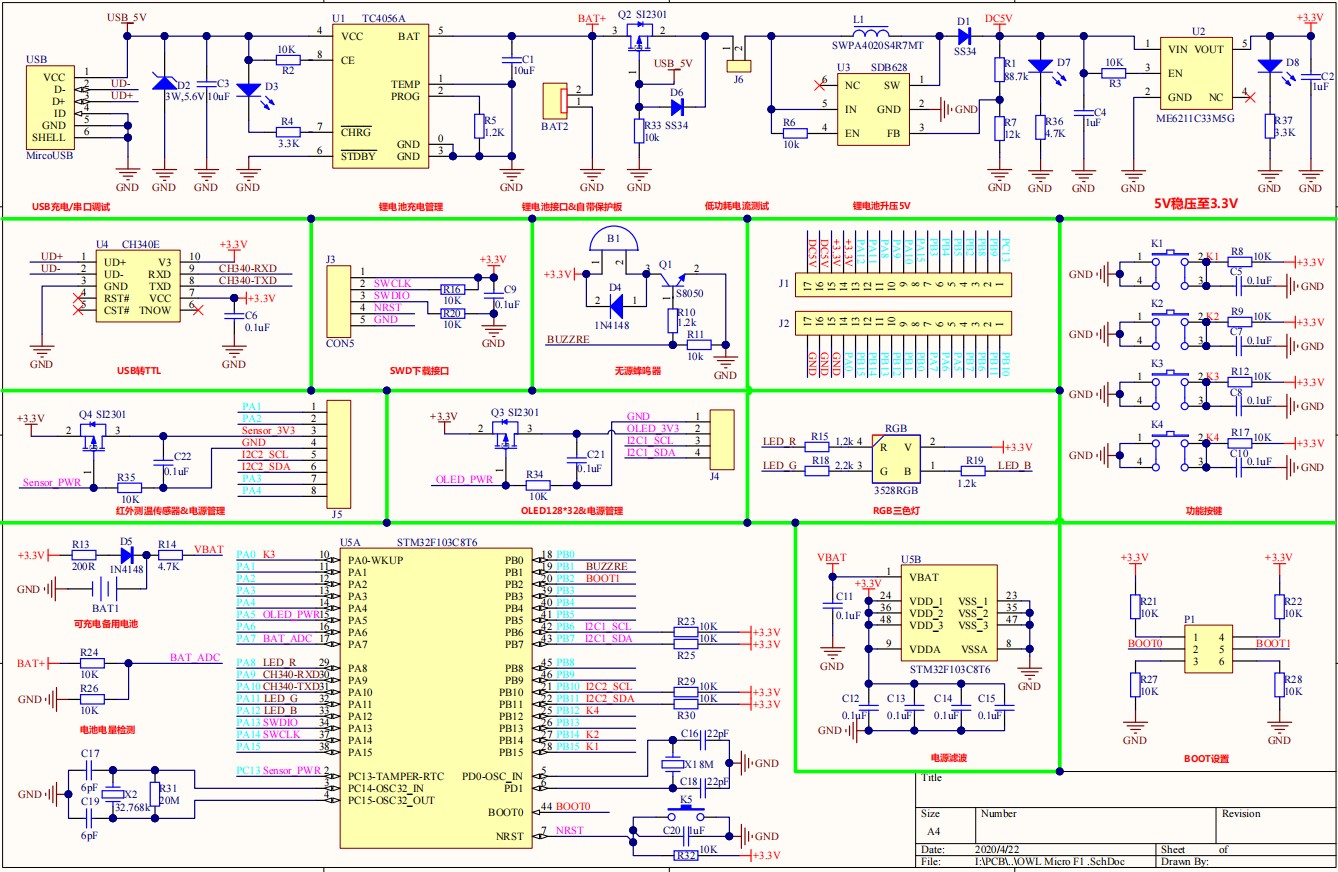Click the X2 32.768k crystal
1338x872 pixels.
click(112, 794)
